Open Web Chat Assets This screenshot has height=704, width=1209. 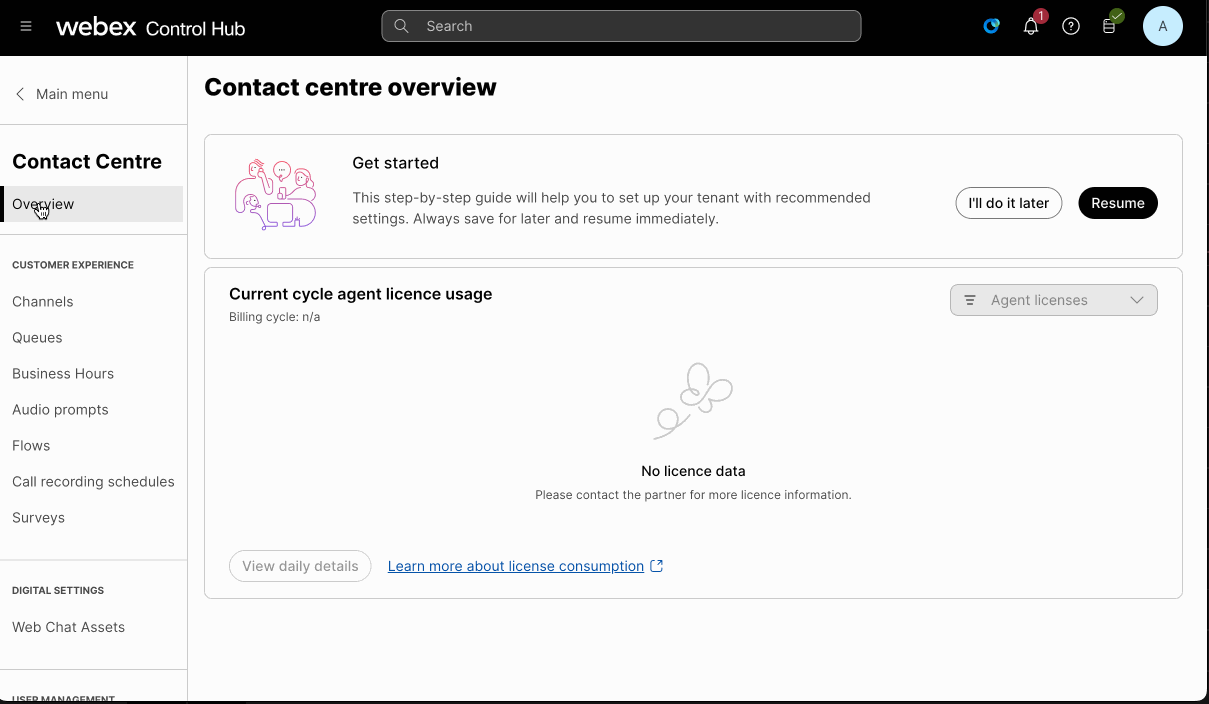68,627
